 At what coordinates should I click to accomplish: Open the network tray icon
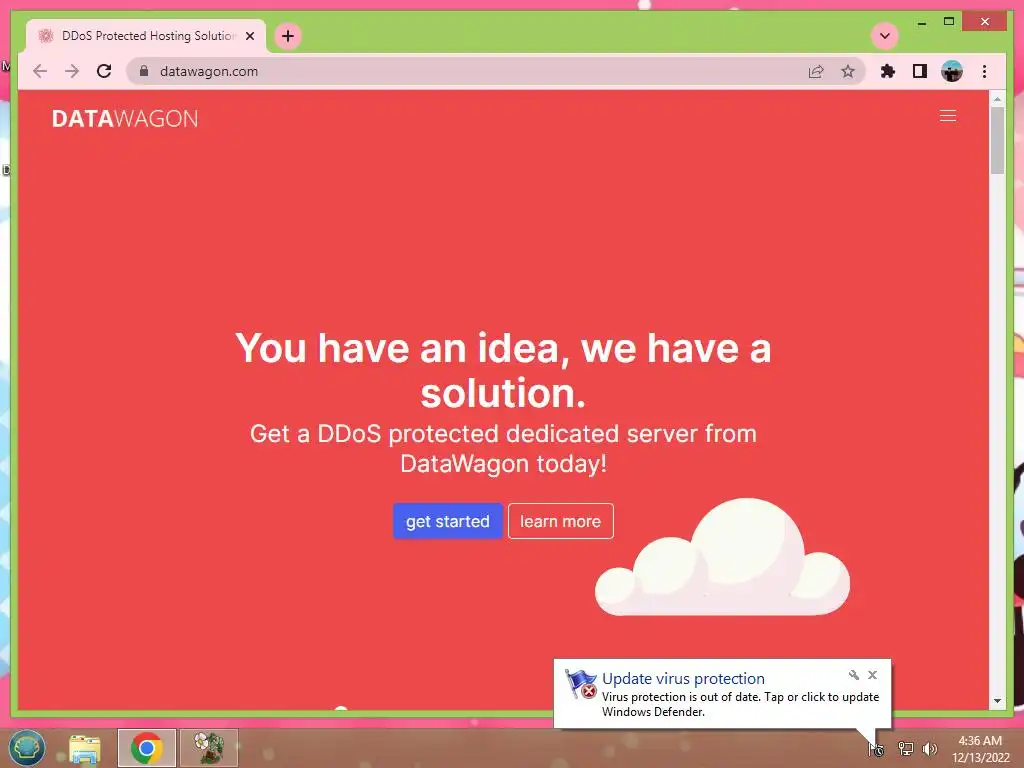coord(905,748)
